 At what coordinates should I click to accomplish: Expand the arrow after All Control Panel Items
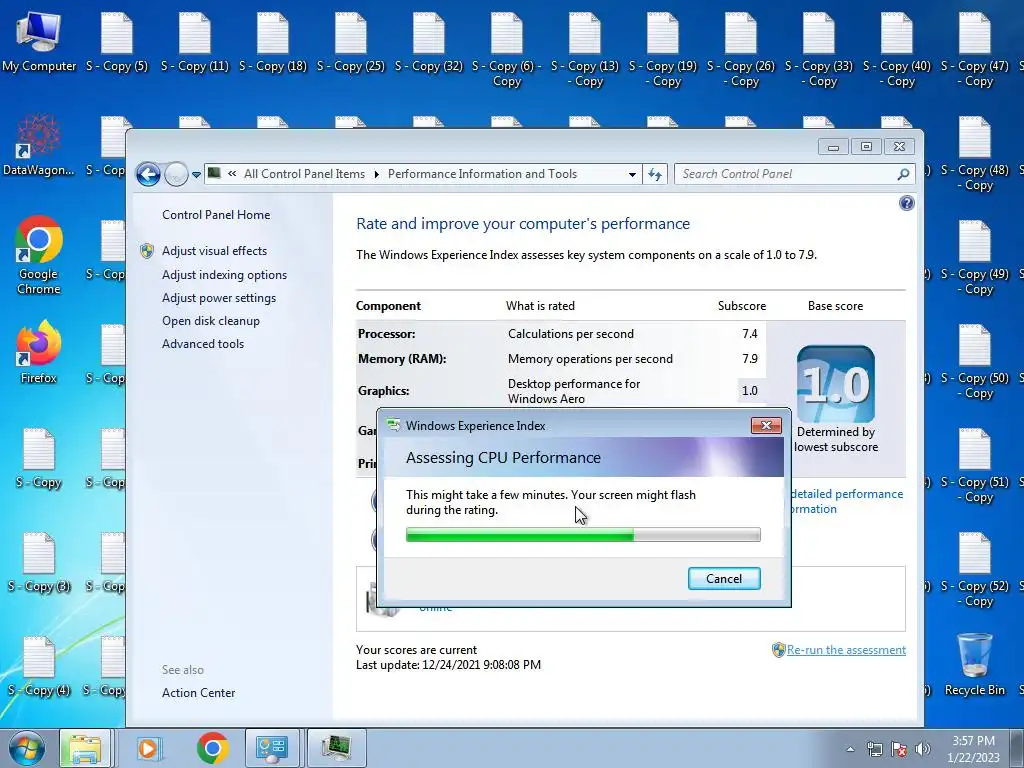click(x=377, y=174)
